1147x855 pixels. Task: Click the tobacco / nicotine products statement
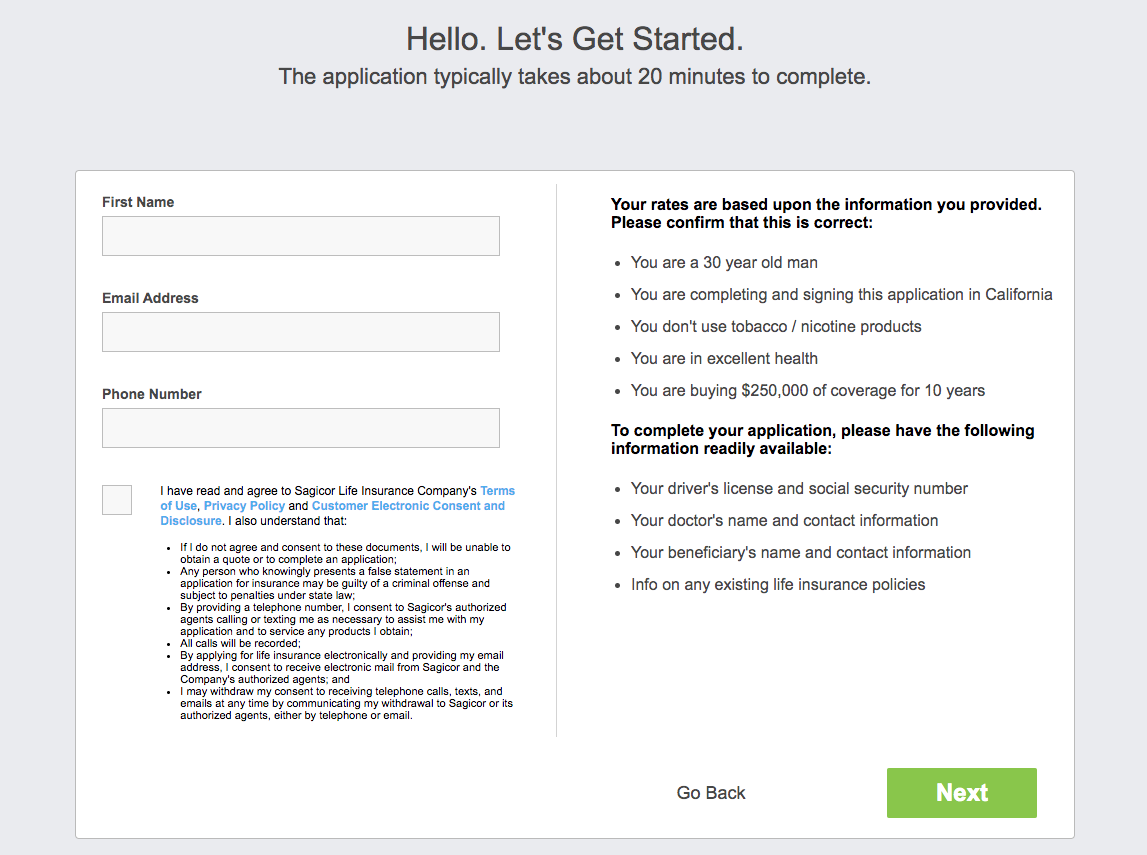pyautogui.click(x=776, y=327)
